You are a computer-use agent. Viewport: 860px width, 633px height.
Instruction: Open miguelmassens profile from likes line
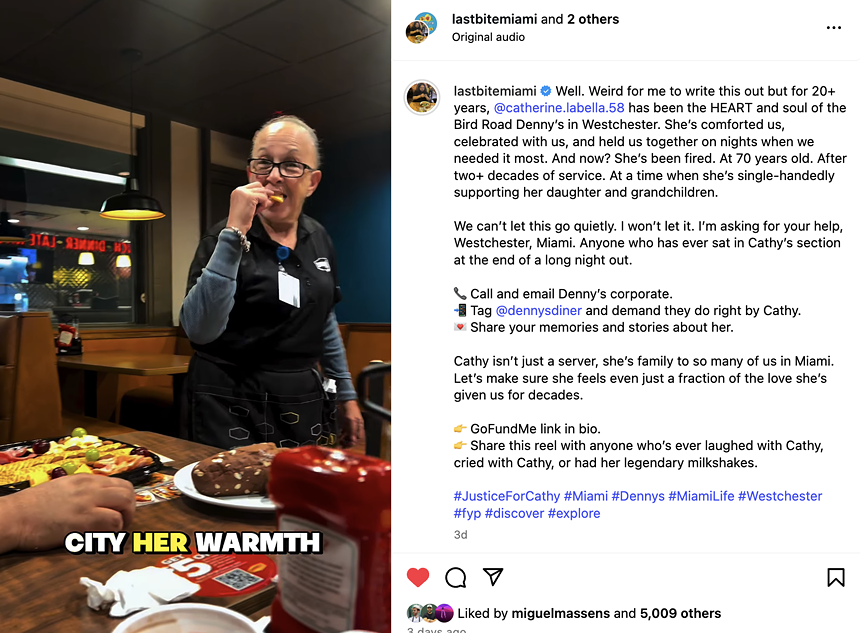[561, 613]
